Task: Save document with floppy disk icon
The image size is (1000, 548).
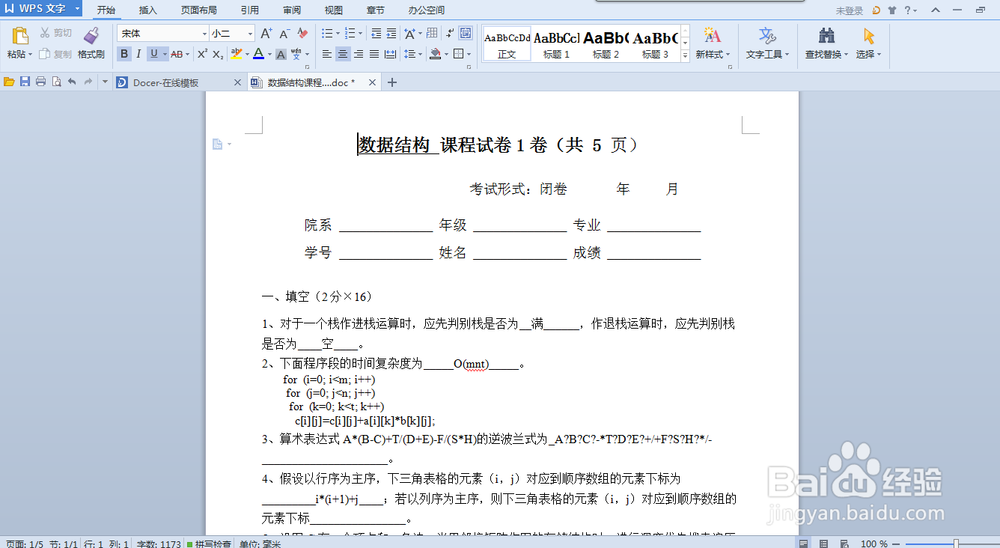Action: click(25, 82)
